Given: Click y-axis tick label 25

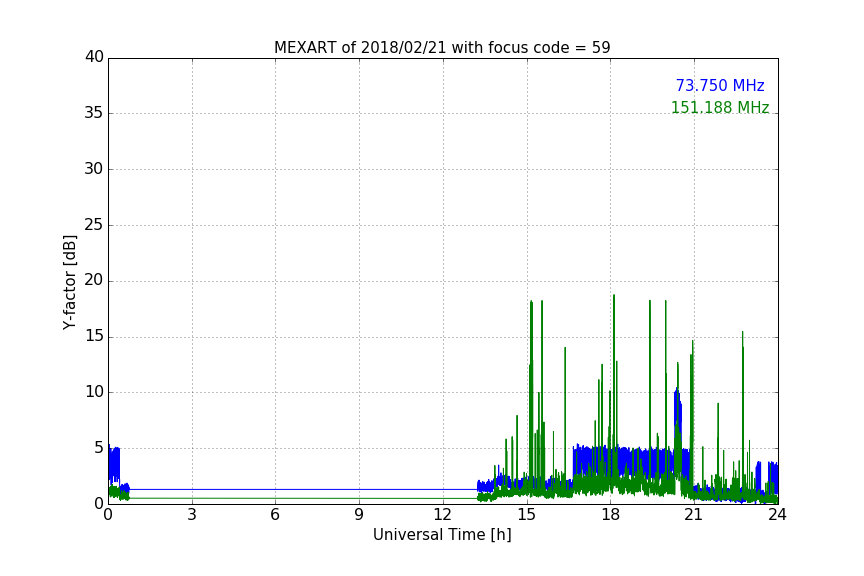Looking at the screenshot, I should click(94, 225).
